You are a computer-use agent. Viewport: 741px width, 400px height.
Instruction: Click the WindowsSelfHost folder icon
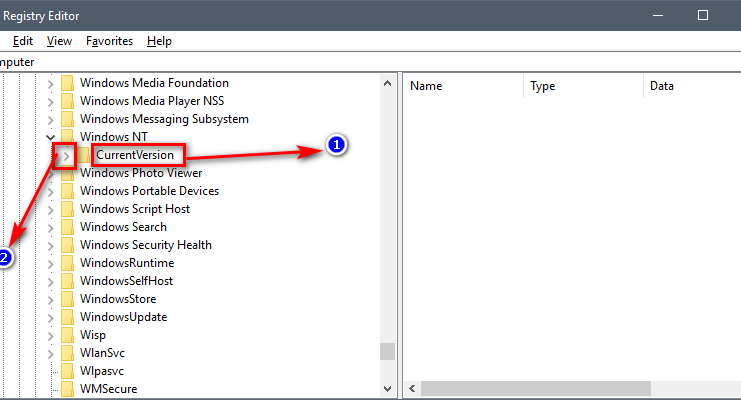pos(68,281)
